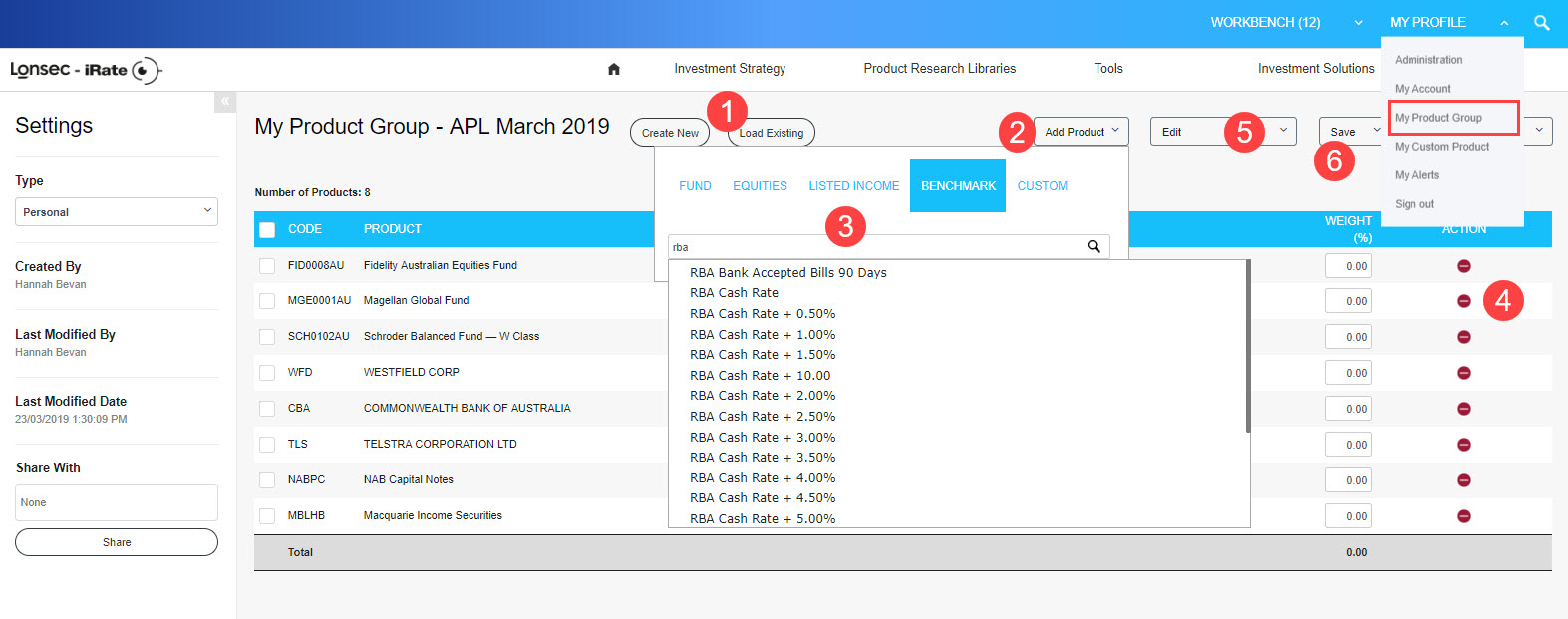Click the Share button
Screen dimensions: 1568x619
(117, 542)
